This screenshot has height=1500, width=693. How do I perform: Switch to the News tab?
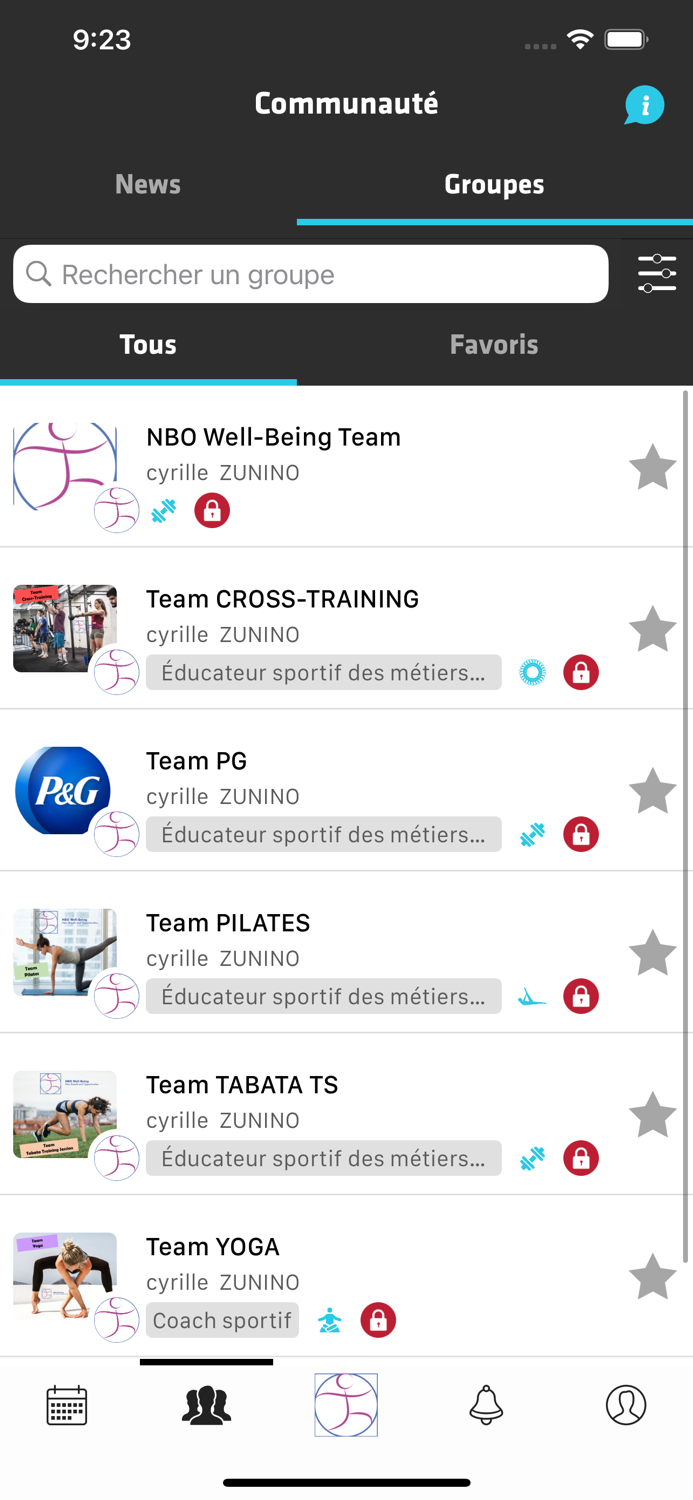tap(147, 184)
